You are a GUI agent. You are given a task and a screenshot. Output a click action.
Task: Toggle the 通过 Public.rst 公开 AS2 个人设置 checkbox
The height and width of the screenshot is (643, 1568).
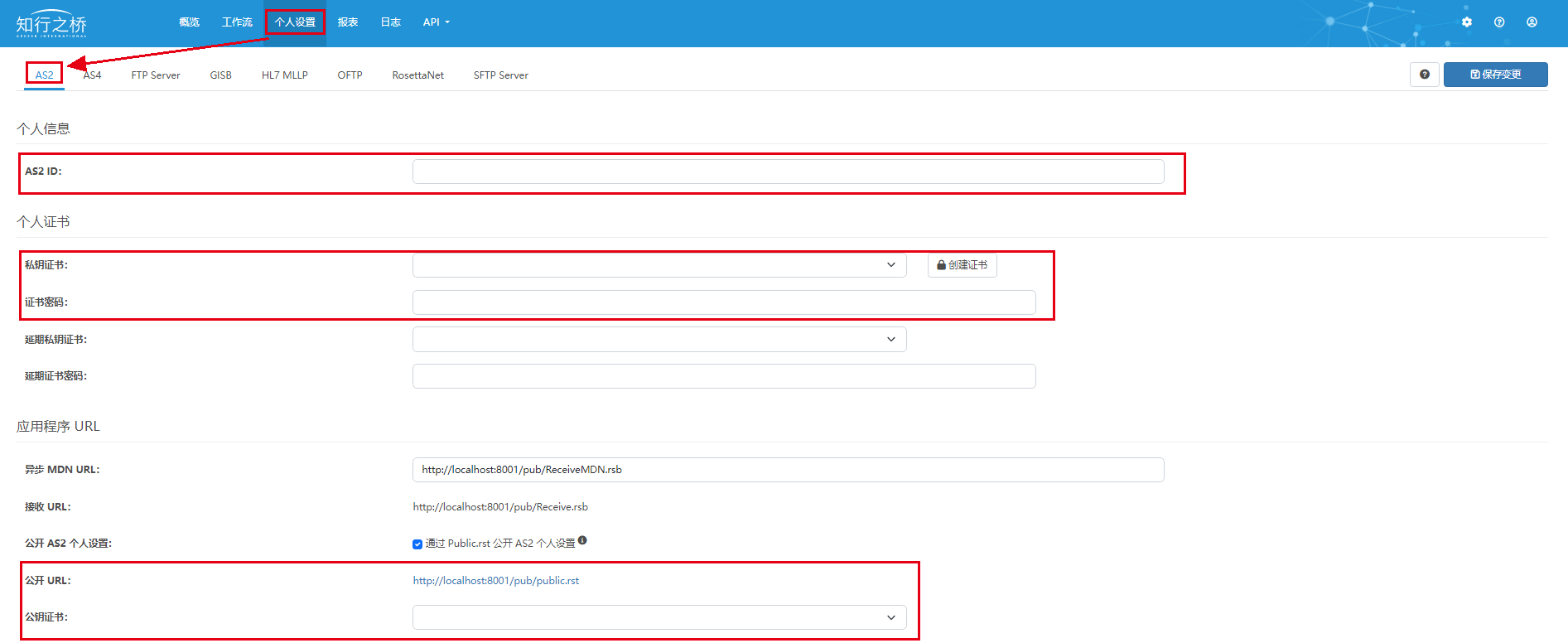tap(417, 544)
